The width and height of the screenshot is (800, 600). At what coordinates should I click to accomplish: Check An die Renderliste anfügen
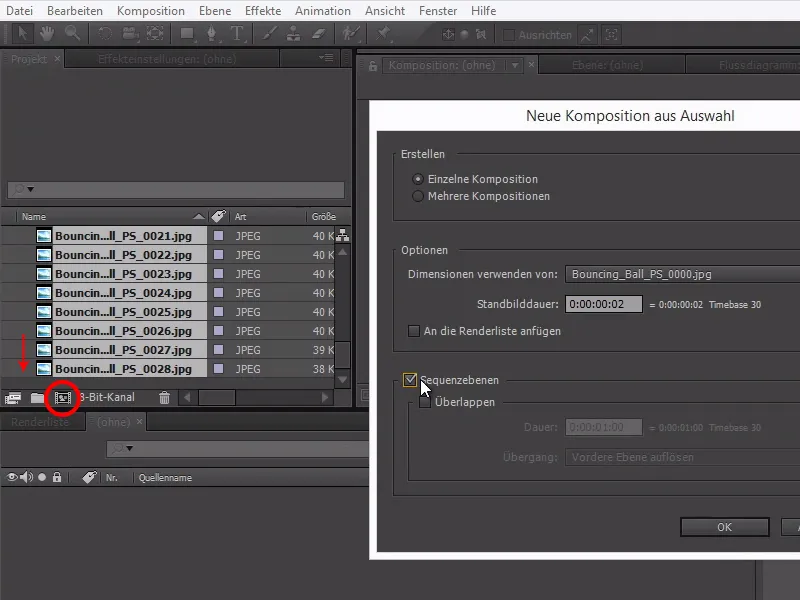pos(414,331)
